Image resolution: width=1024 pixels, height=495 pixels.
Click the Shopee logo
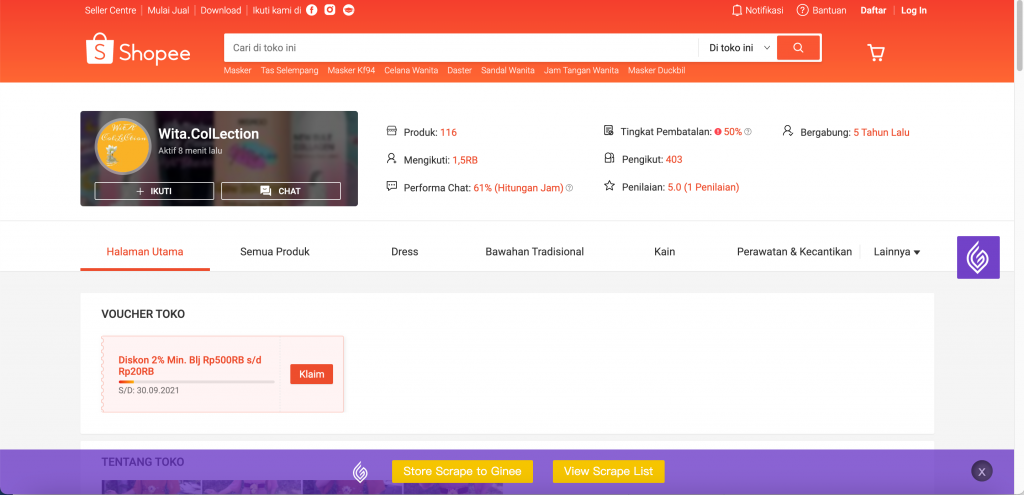[x=138, y=49]
